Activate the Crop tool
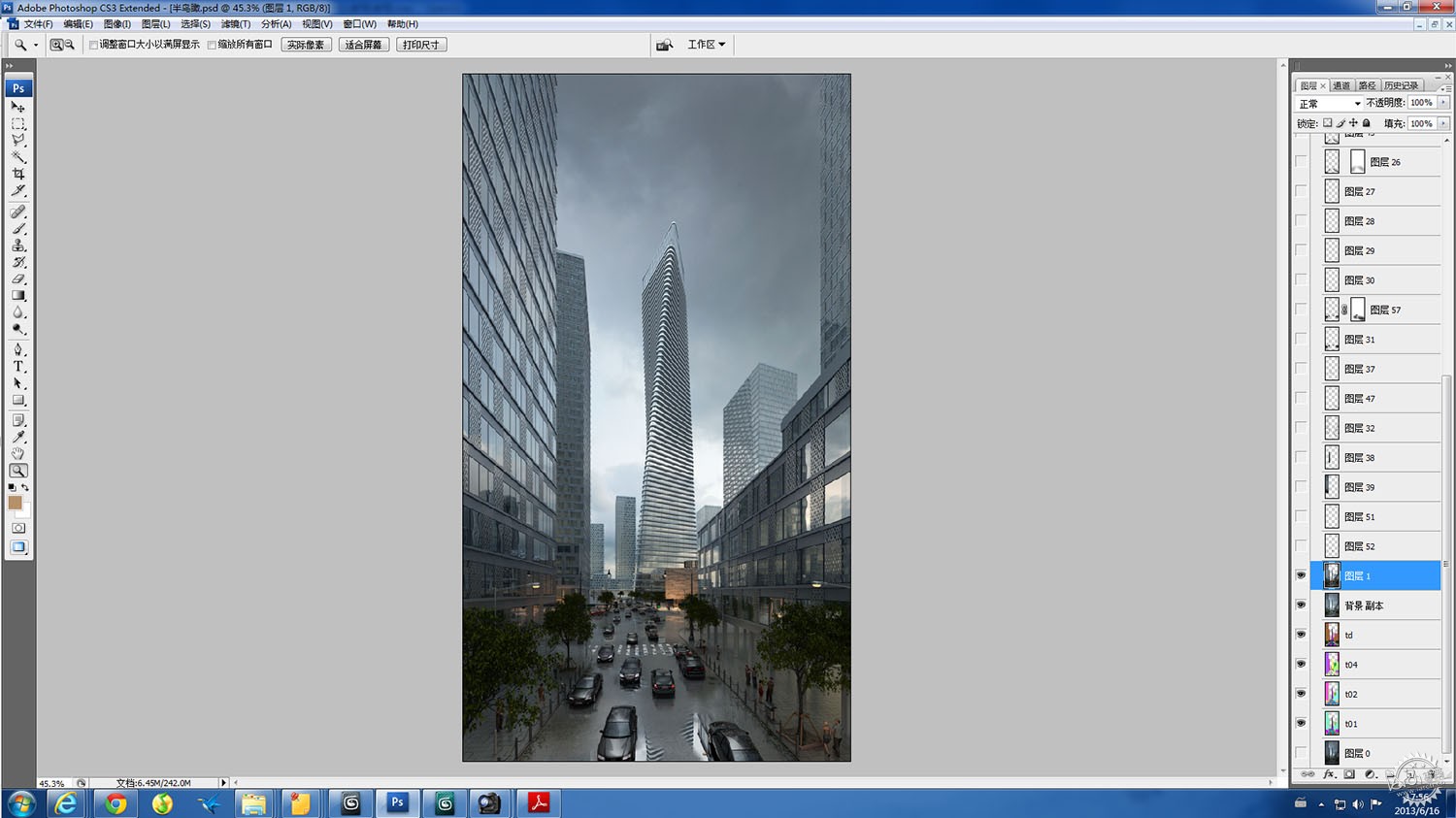The width and height of the screenshot is (1456, 818). tap(18, 174)
